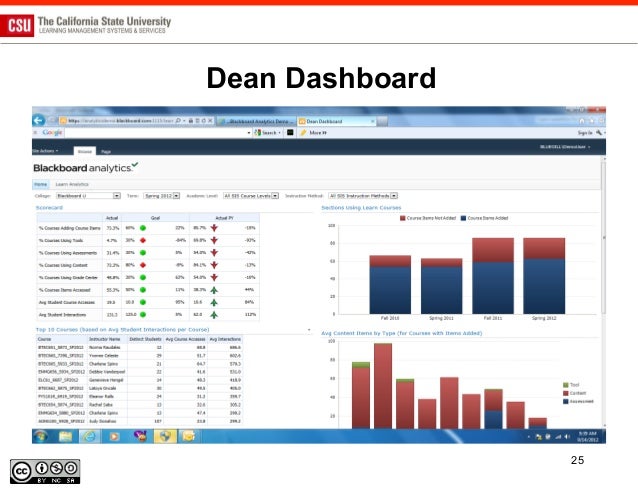Click the CSU red logo
This screenshot has height=493, width=638.
click(x=17, y=26)
